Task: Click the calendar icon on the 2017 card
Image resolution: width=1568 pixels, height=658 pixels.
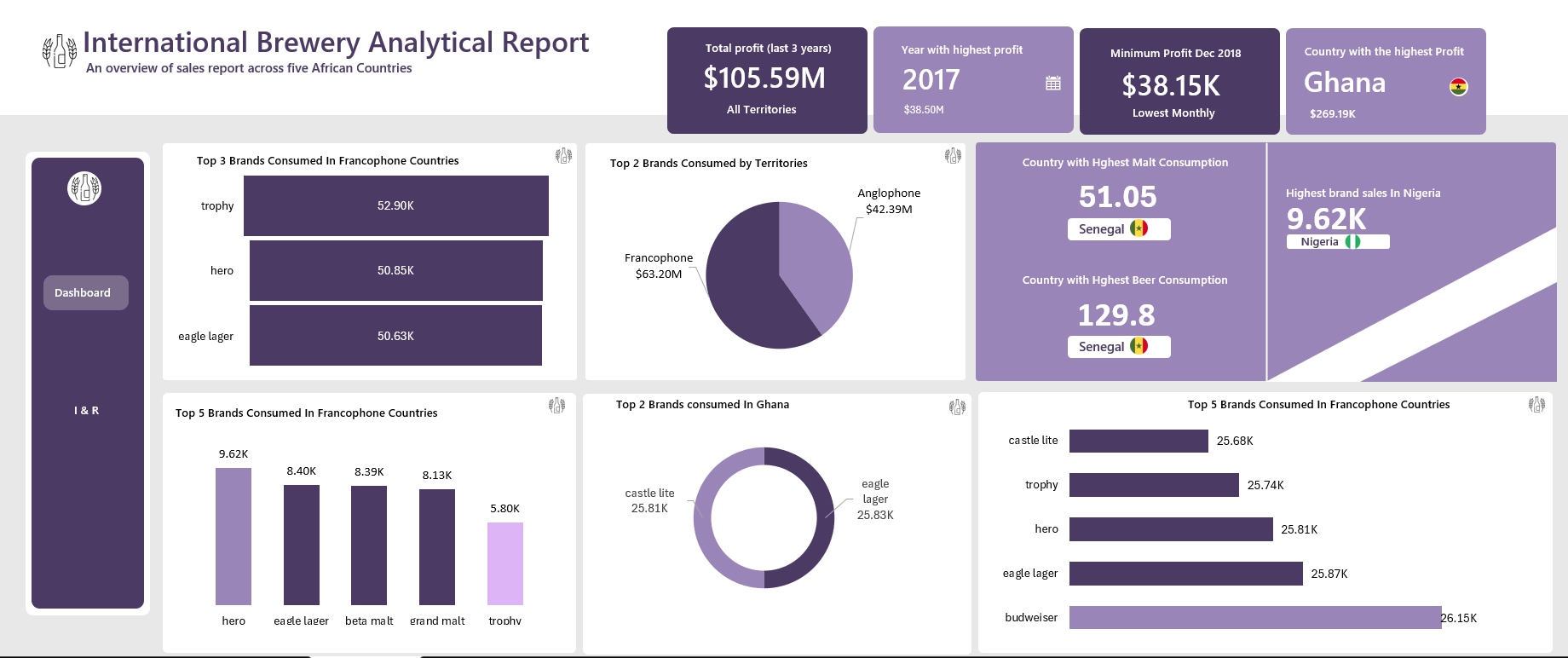Action: [1053, 83]
